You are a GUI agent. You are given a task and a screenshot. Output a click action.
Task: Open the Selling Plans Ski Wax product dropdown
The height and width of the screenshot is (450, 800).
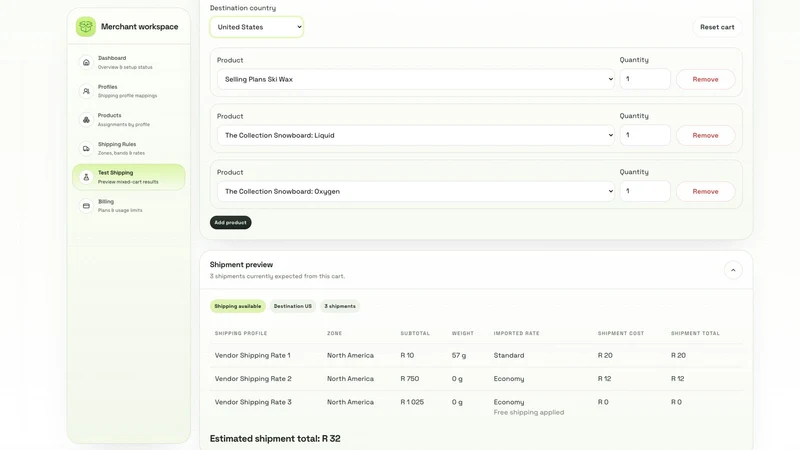point(416,79)
